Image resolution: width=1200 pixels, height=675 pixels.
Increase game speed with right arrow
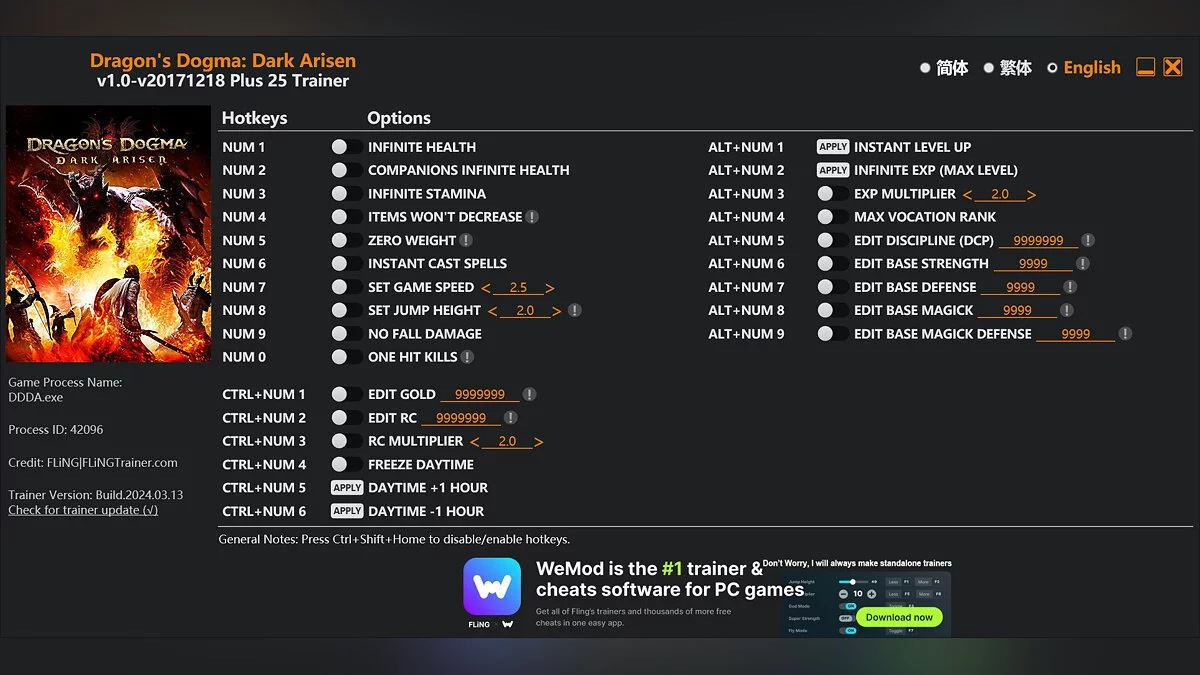550,288
